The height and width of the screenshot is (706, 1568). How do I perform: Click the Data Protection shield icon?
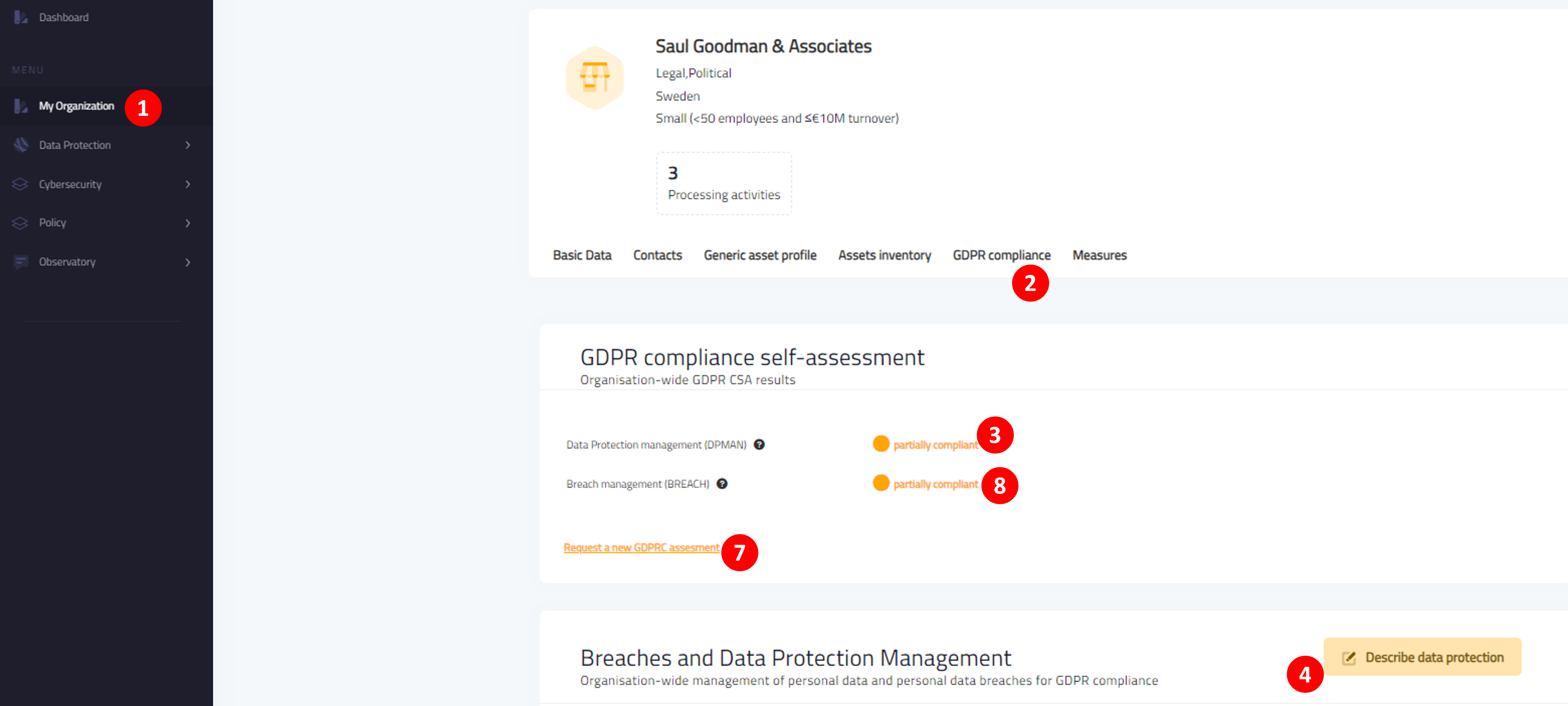21,145
